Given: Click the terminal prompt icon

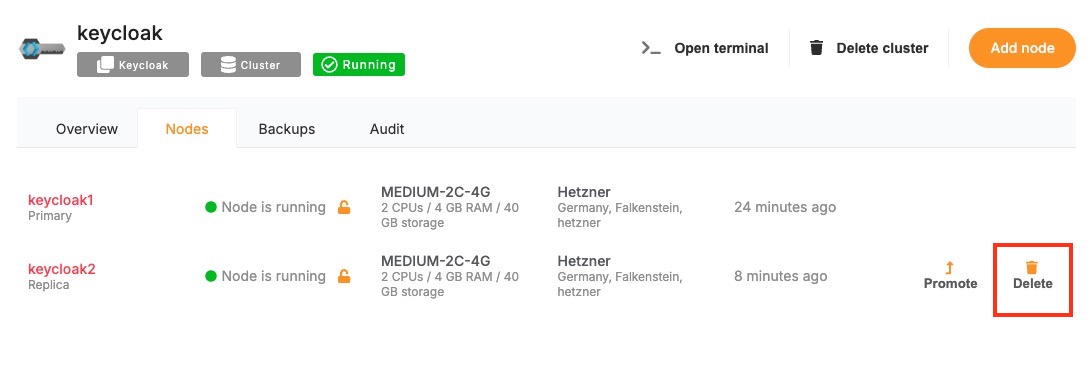Looking at the screenshot, I should click(651, 48).
